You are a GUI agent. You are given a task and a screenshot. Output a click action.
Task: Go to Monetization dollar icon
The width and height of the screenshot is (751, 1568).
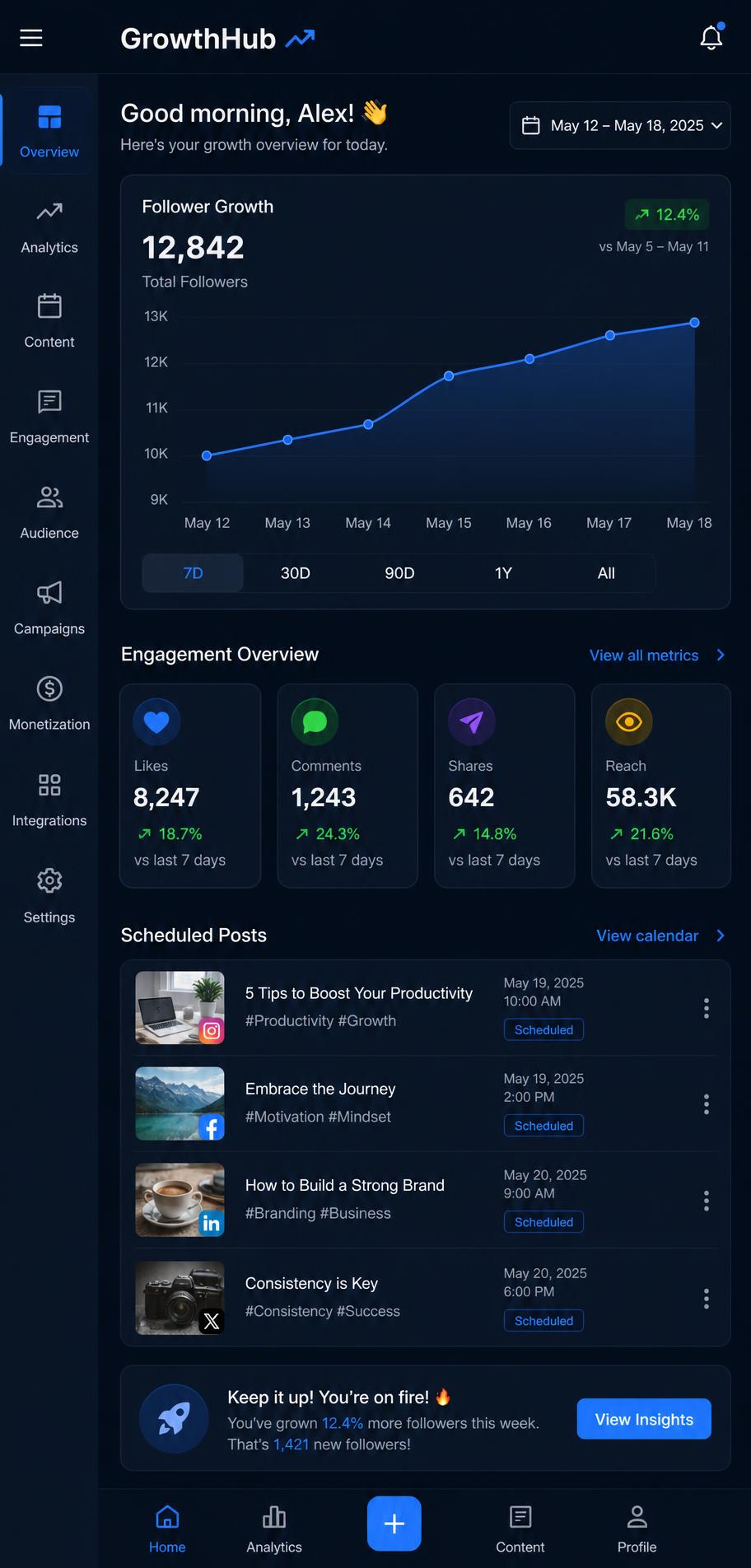(x=49, y=688)
